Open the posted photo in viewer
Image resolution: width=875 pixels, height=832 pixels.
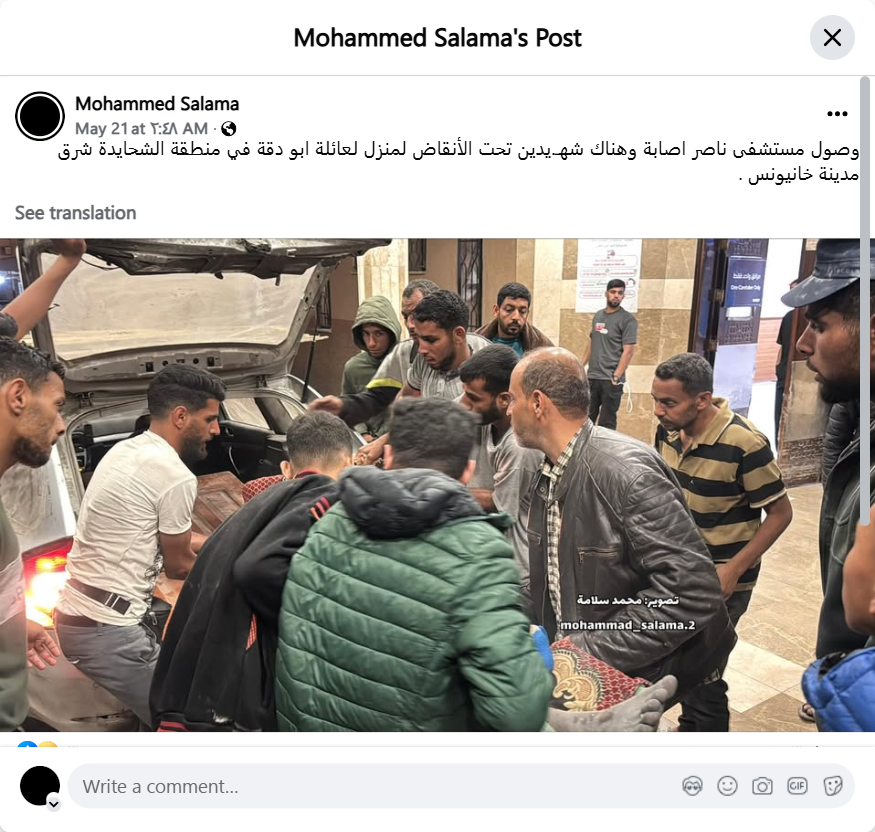pyautogui.click(x=430, y=485)
